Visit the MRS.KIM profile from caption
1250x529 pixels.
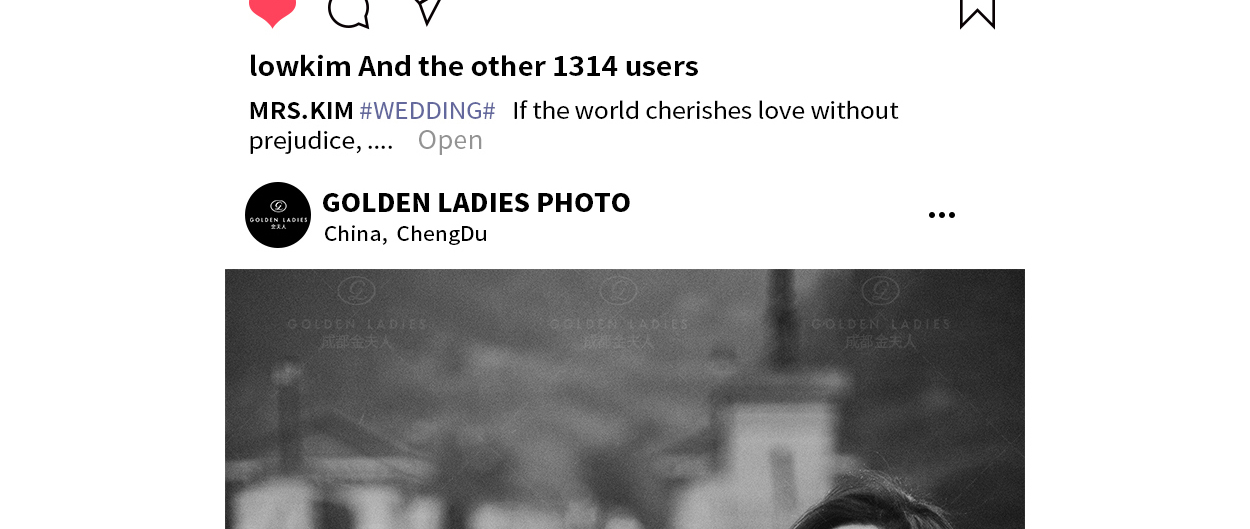coord(301,110)
